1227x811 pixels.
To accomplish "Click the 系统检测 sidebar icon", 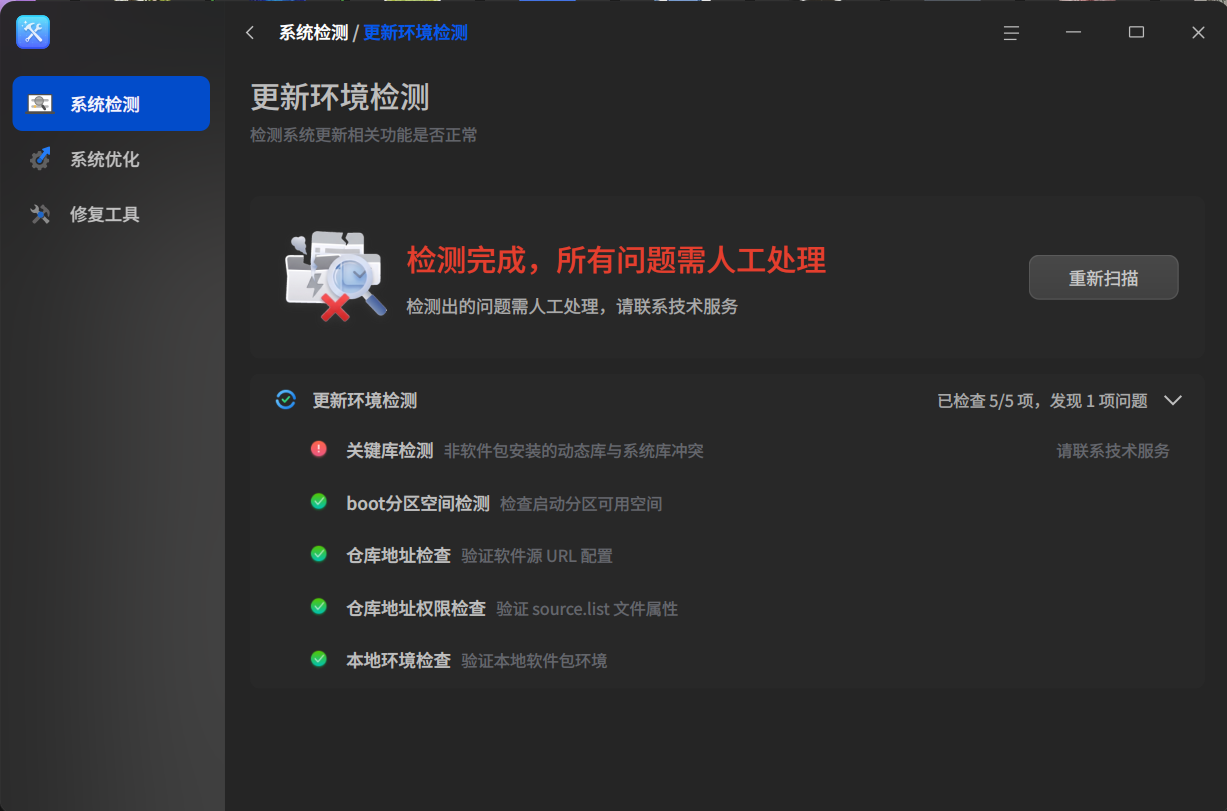I will [x=40, y=104].
